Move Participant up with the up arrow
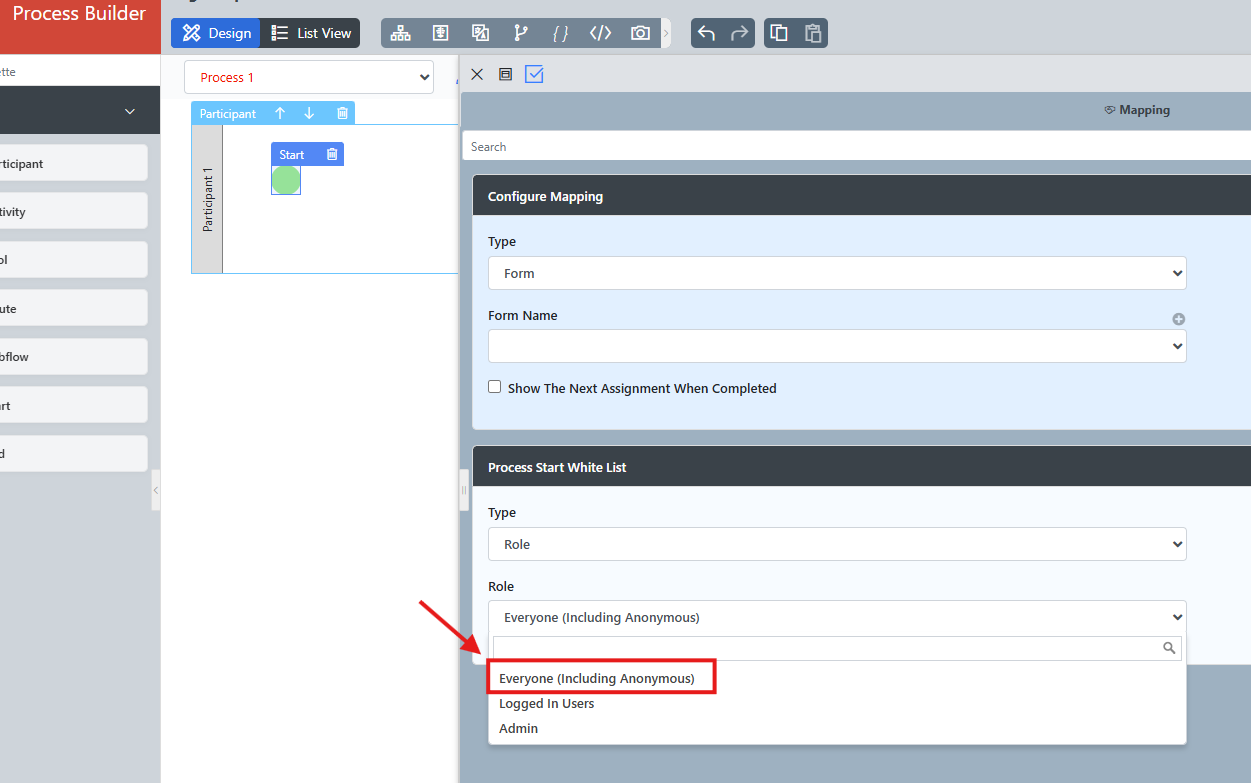The width and height of the screenshot is (1251, 783). pos(280,113)
